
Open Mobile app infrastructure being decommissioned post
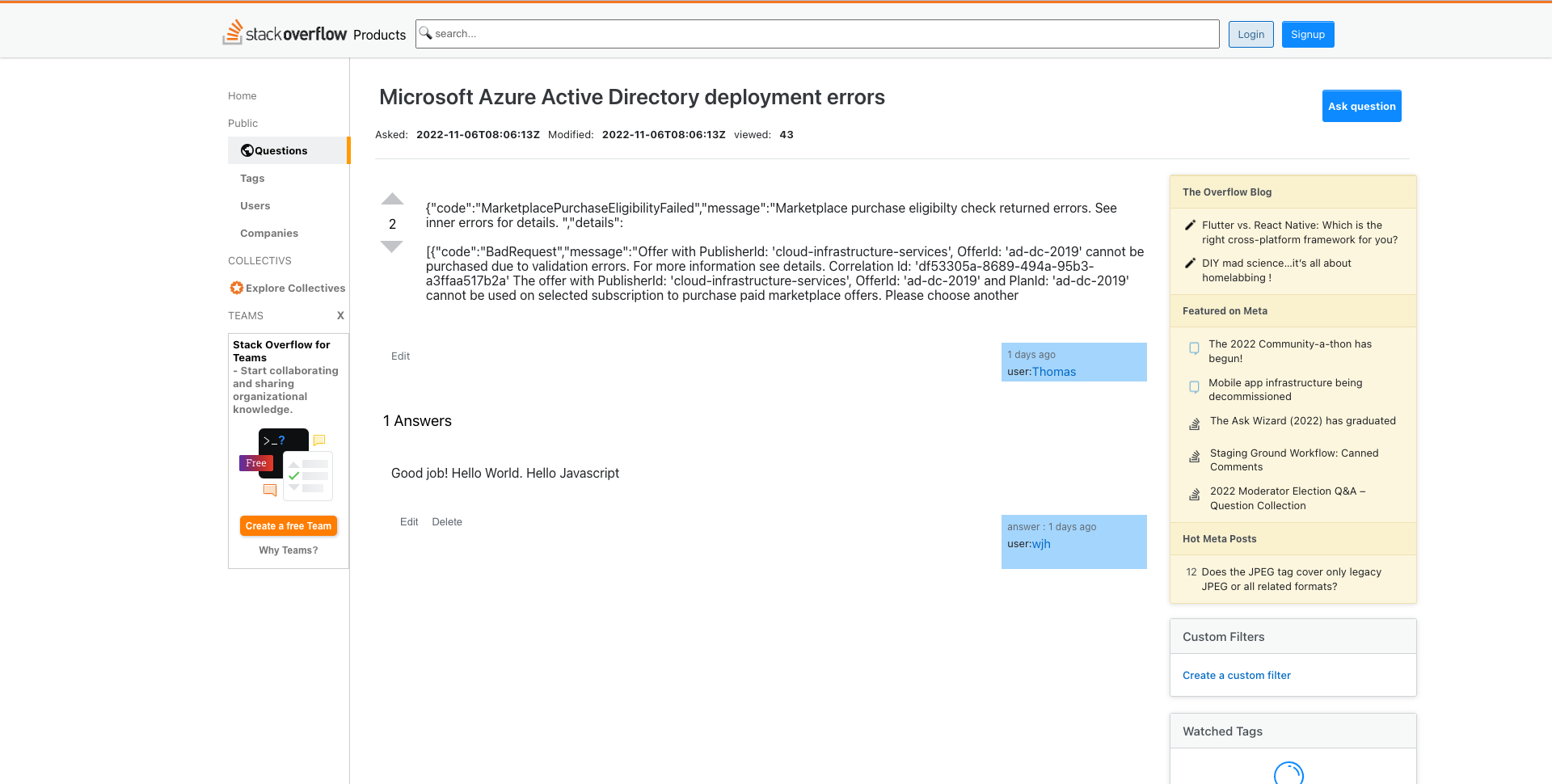(1285, 390)
